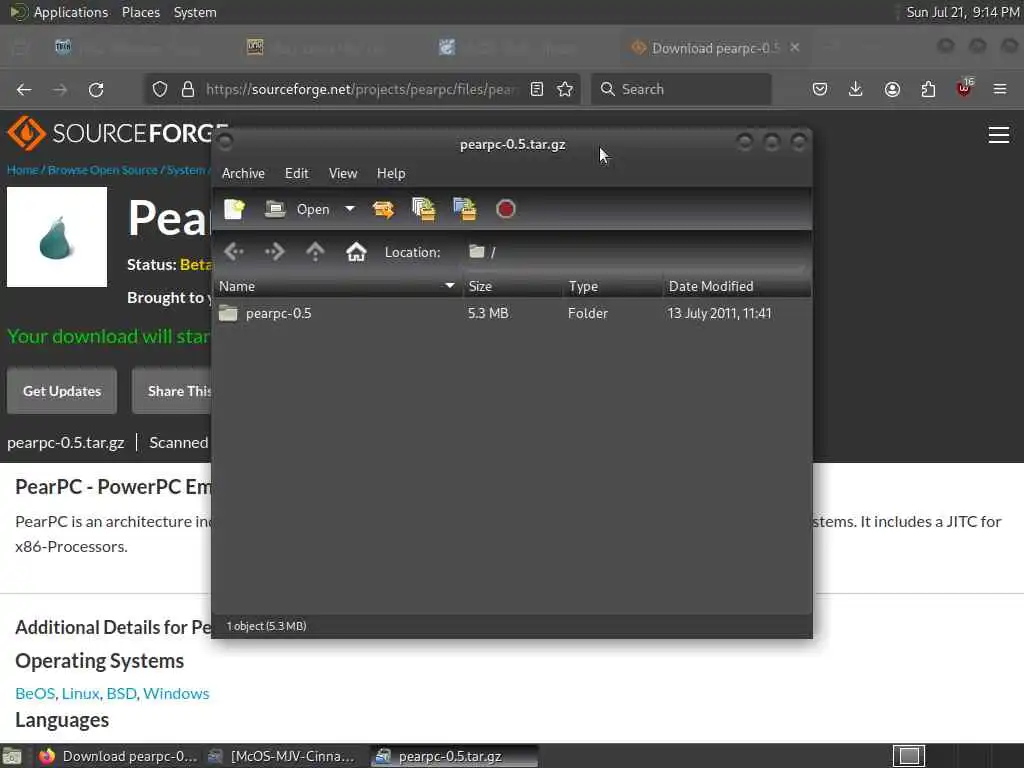Click the Open archive button
The height and width of the screenshot is (768, 1024).
298,209
